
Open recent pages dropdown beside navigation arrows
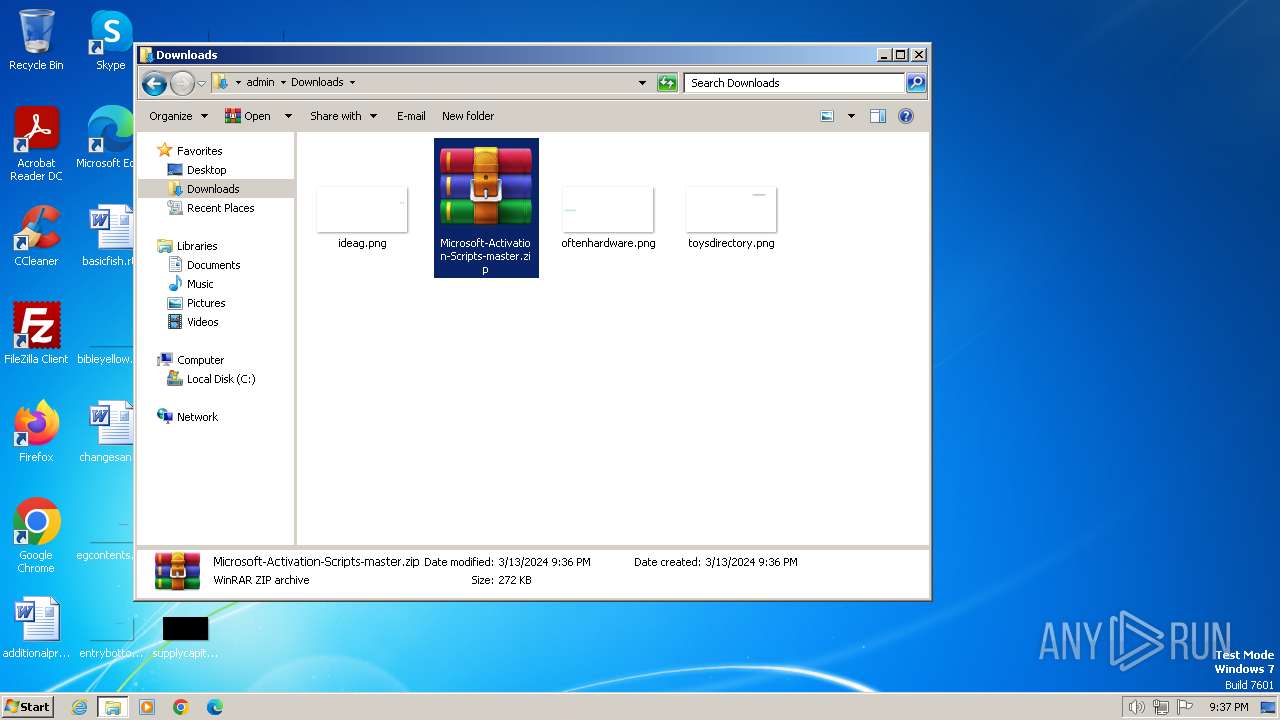[x=202, y=83]
